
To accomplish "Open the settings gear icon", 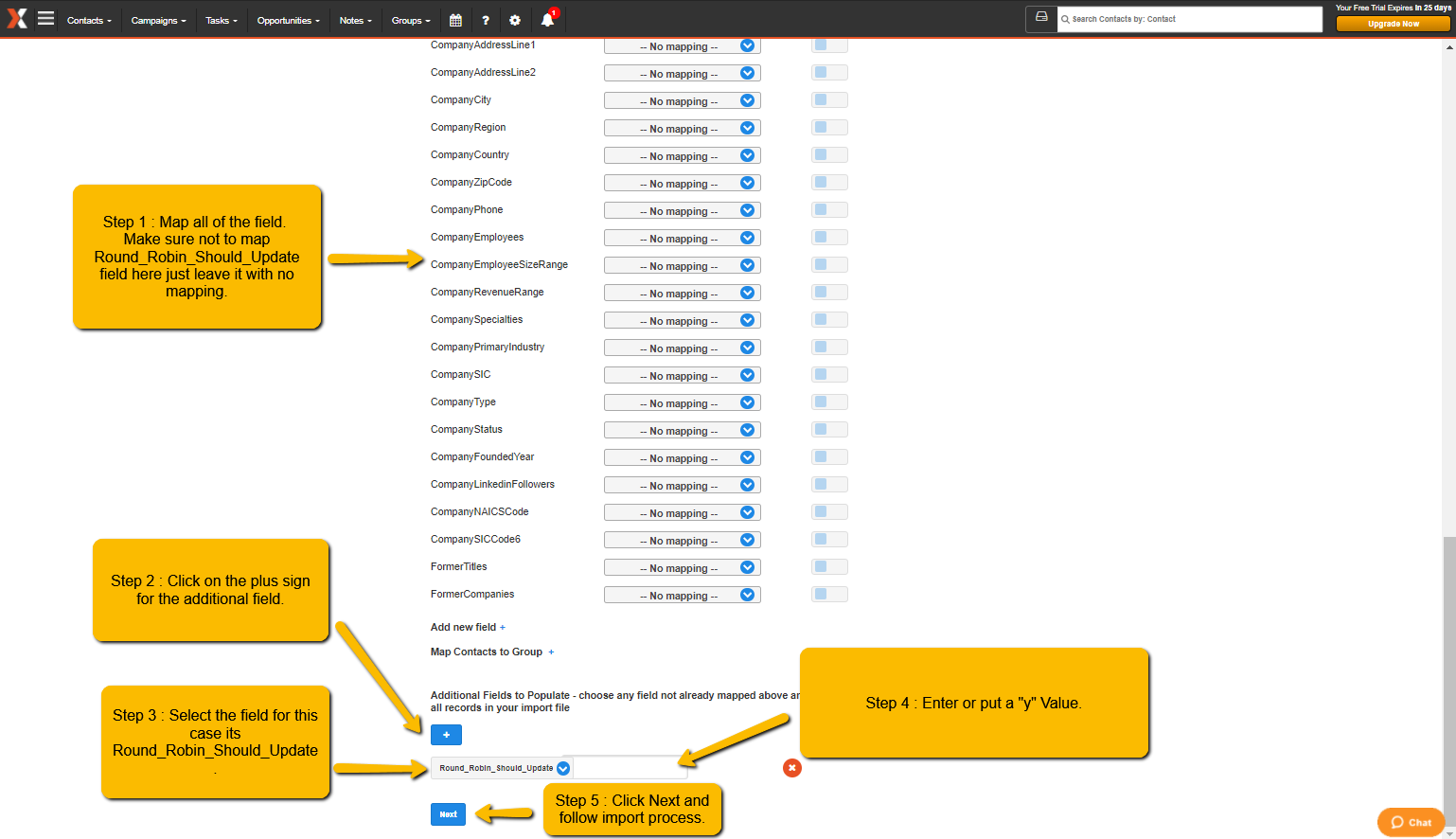I will (x=515, y=20).
